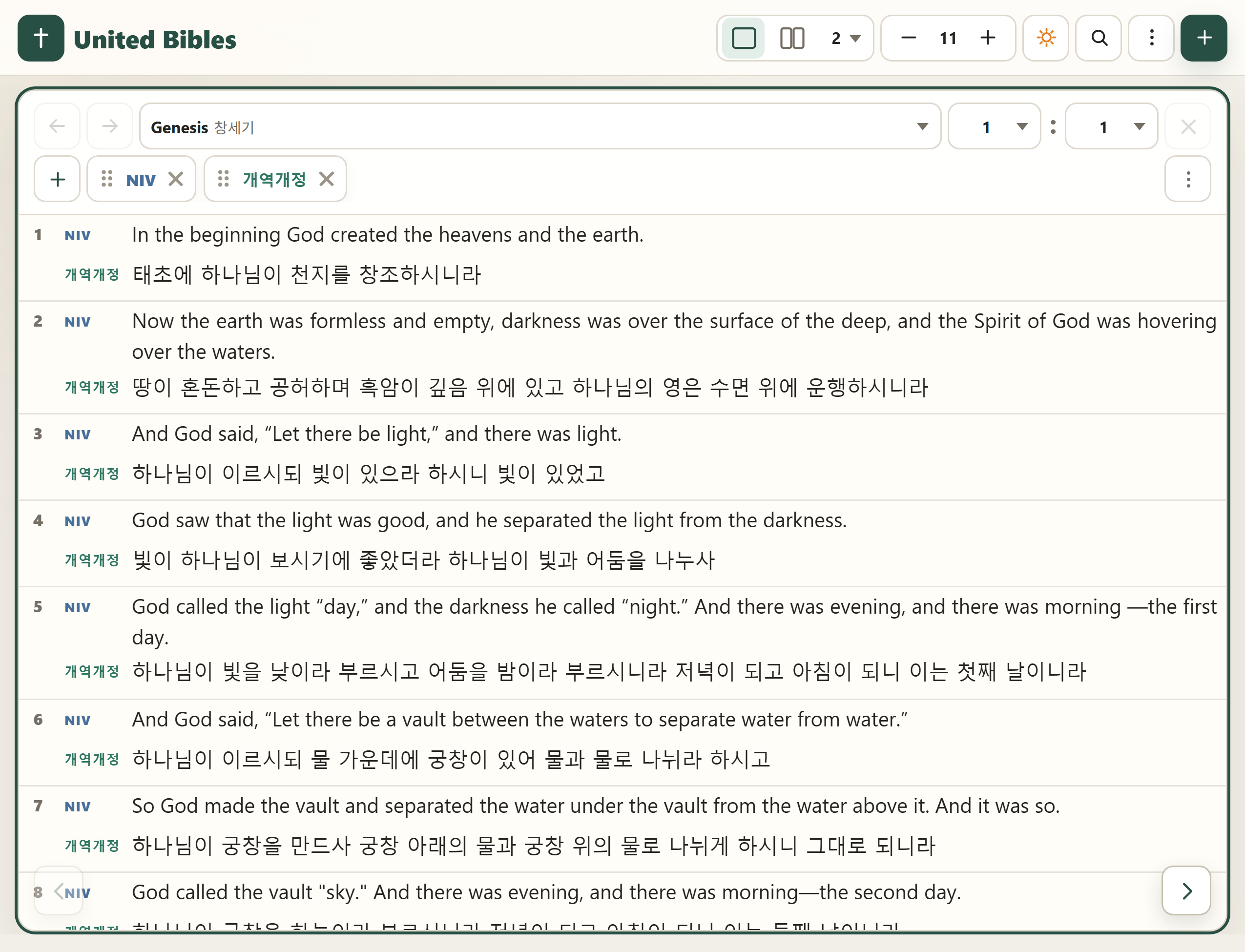Image resolution: width=1245 pixels, height=952 pixels.
Task: Close the Bible pane with the X button
Action: coord(1188,126)
